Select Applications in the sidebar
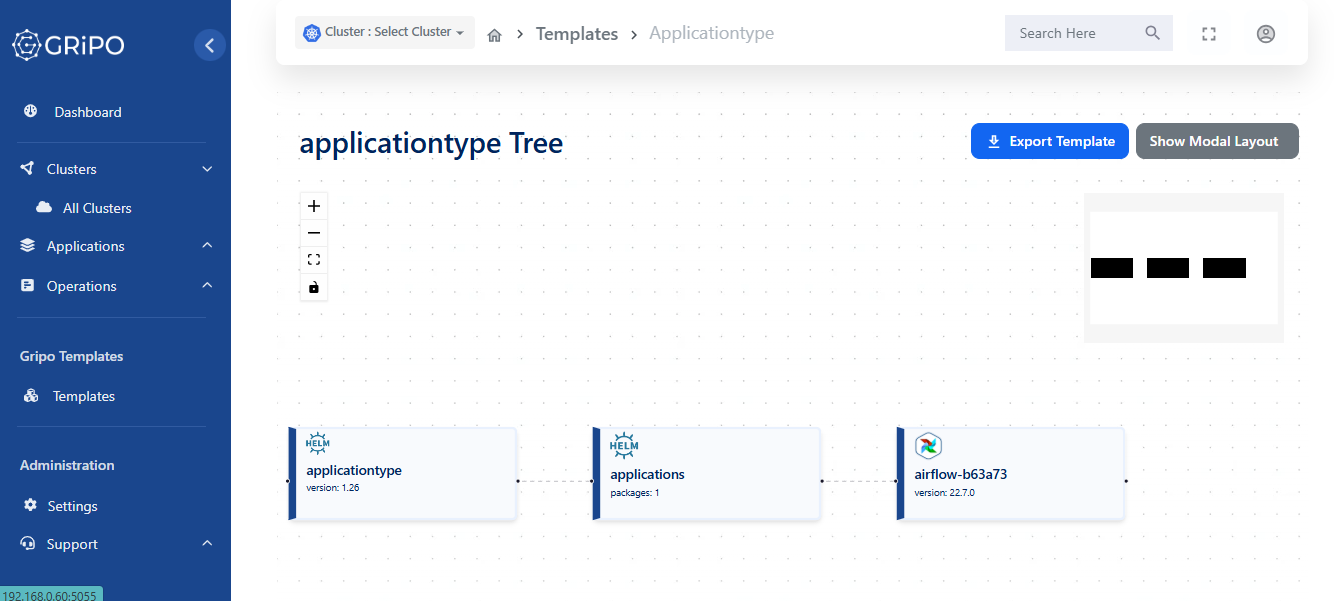 pos(86,246)
